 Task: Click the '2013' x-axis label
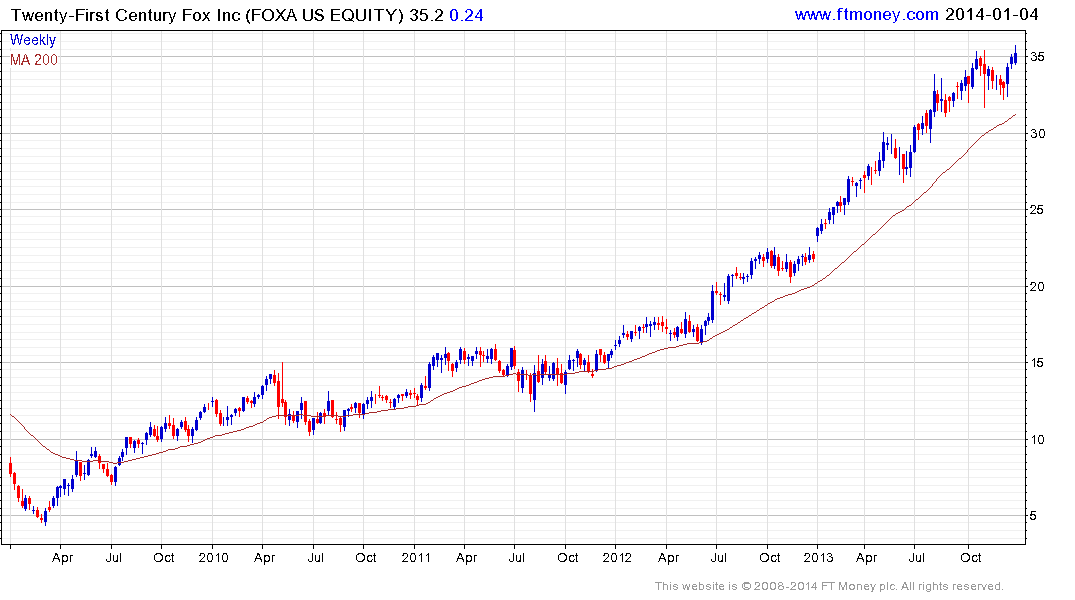[x=818, y=557]
